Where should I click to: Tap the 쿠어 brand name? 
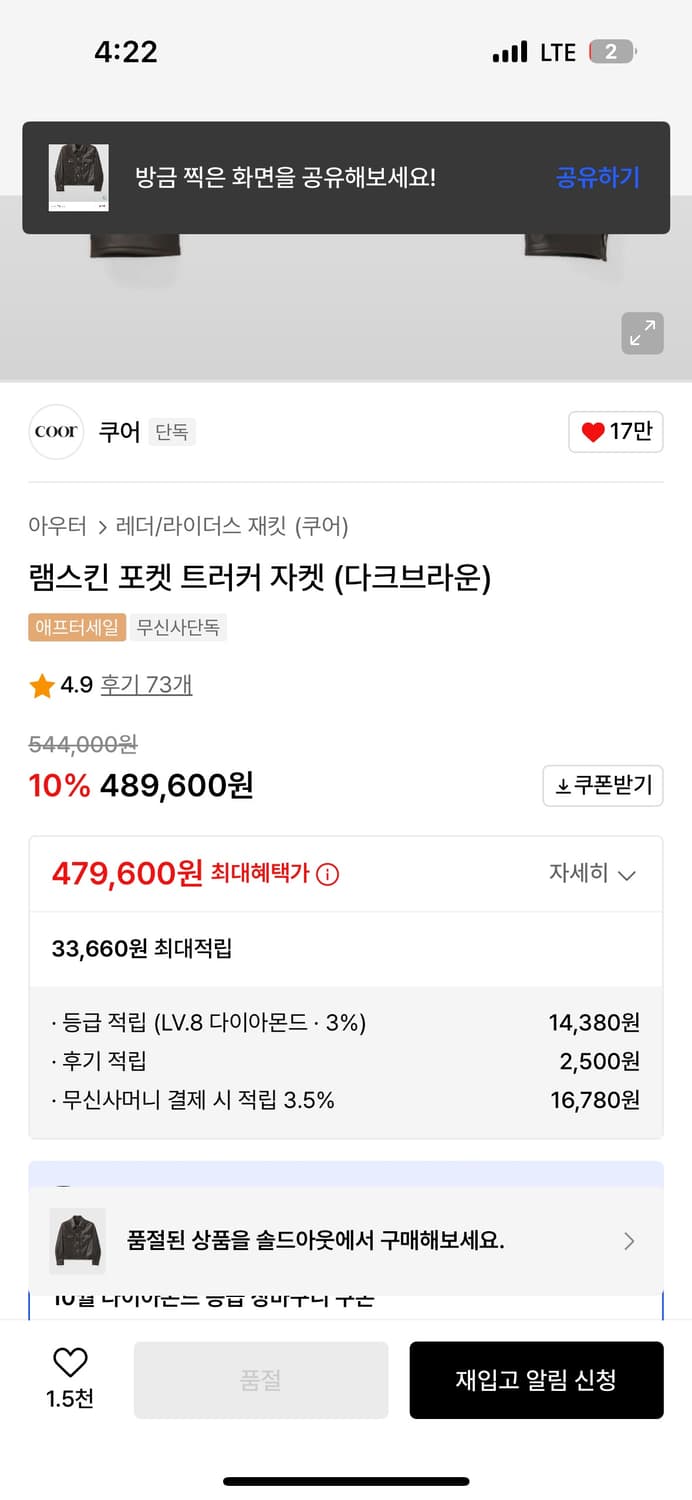119,432
